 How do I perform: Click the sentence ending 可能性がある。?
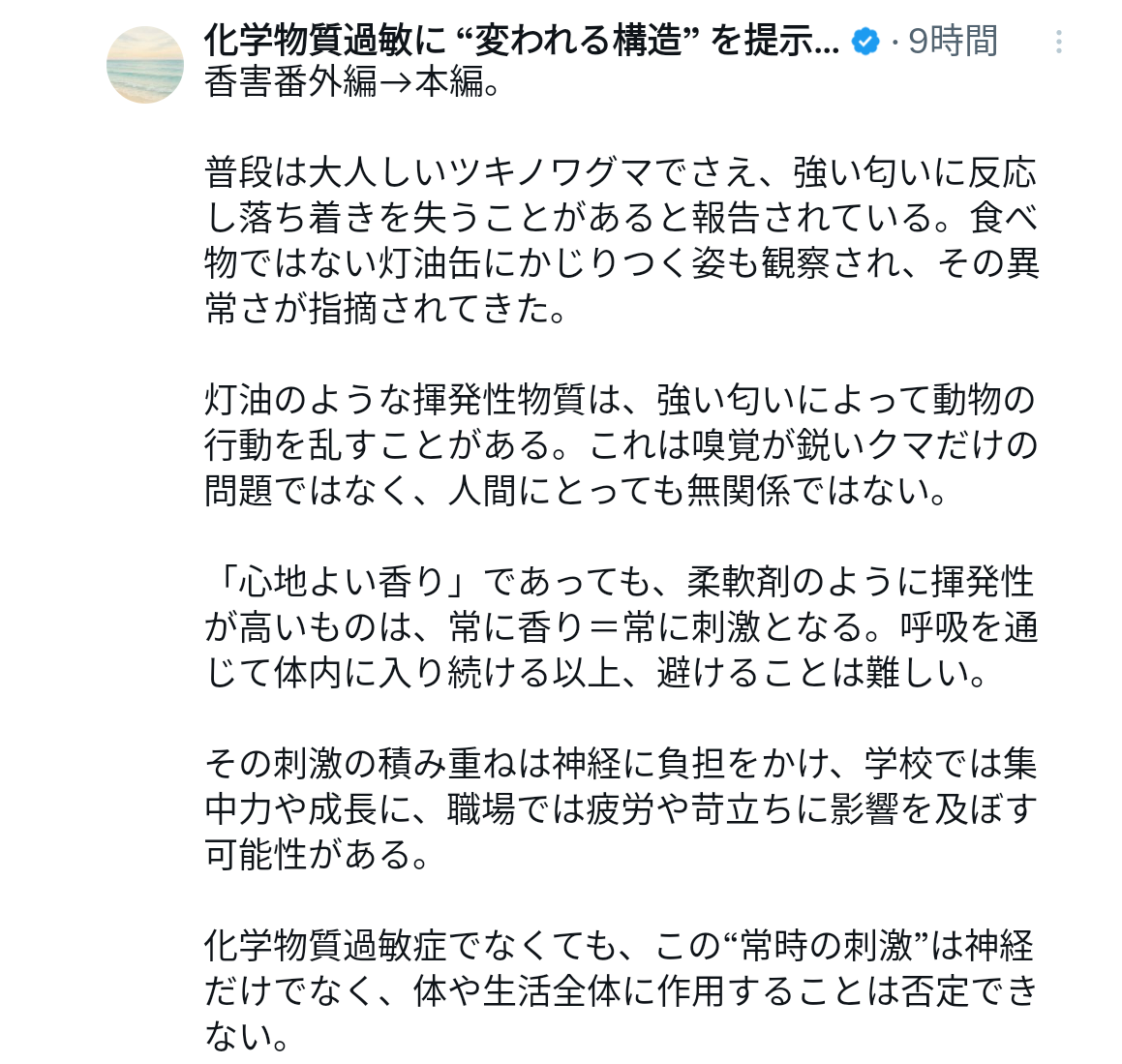[x=317, y=854]
